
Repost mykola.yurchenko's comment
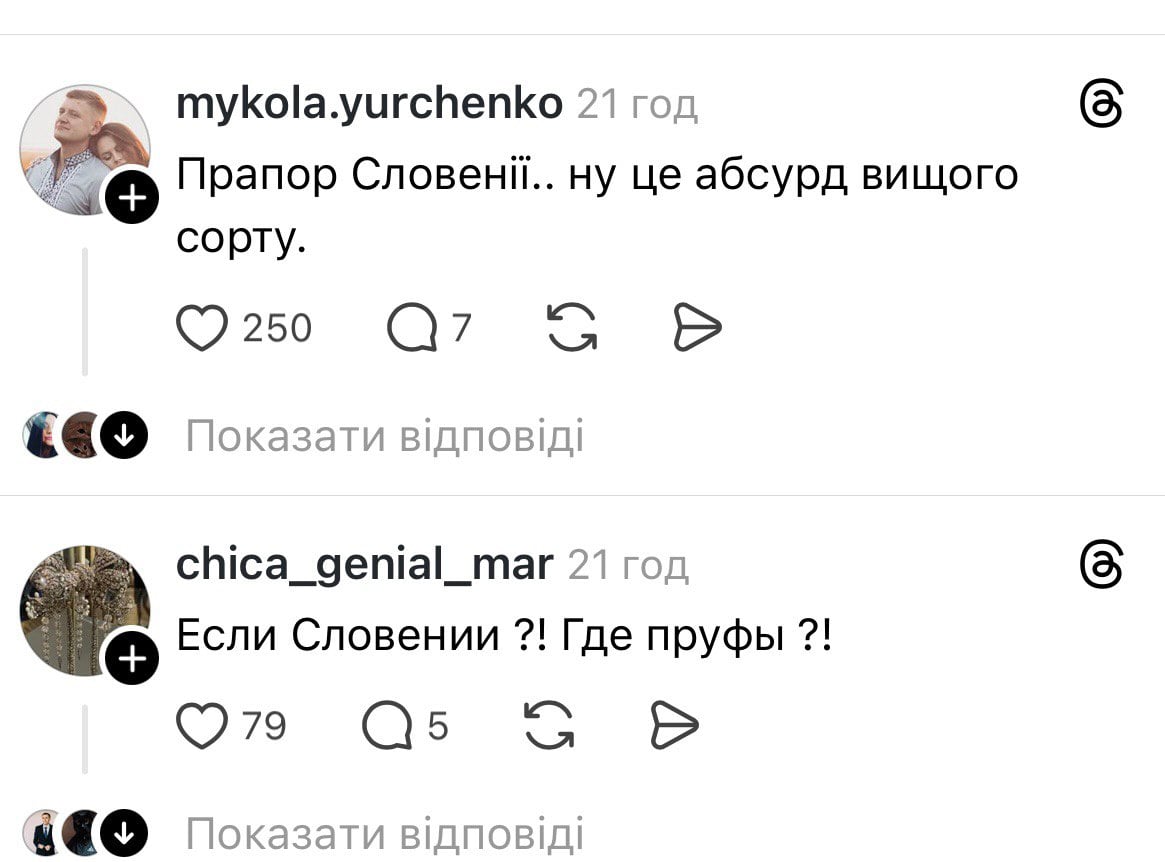572,328
